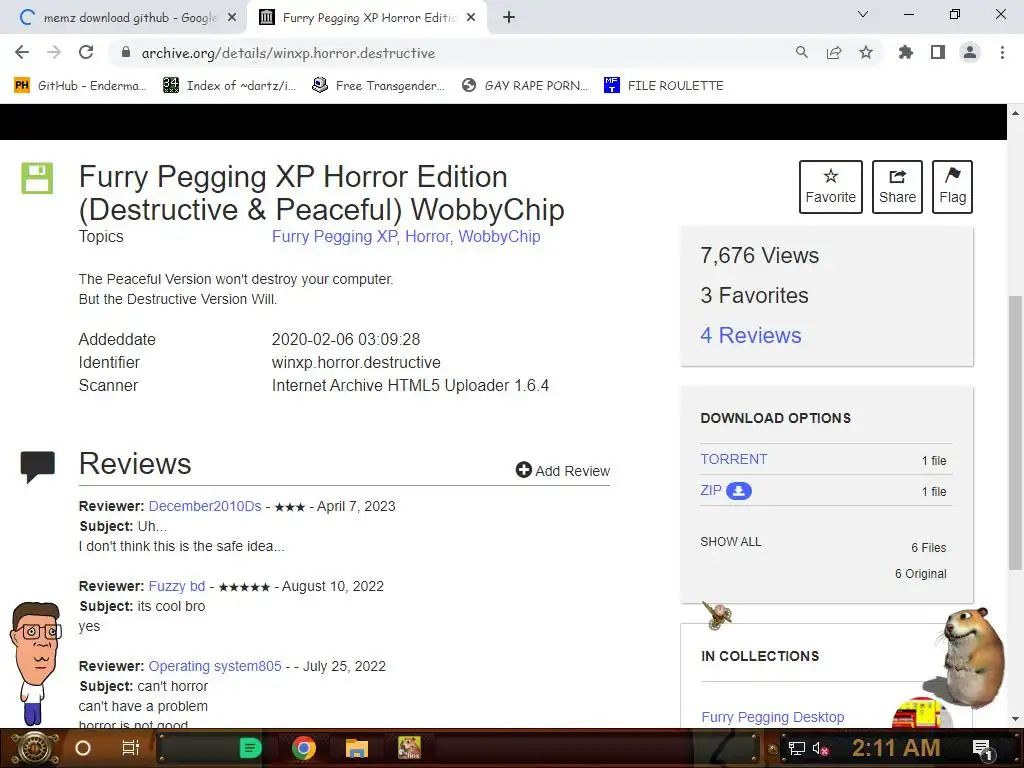The image size is (1024, 768).
Task: Open the search zoom icon in address bar
Action: pos(801,52)
